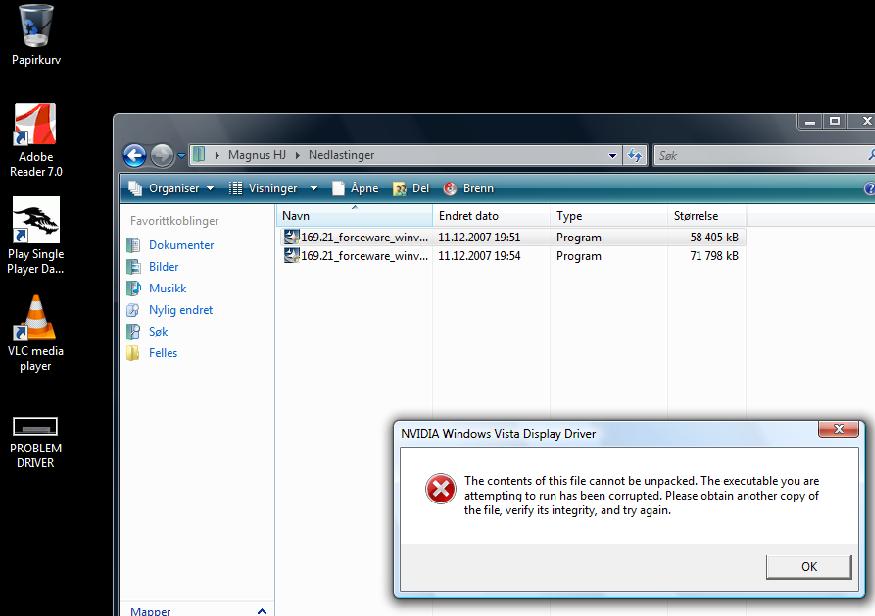Open recent pages dropdown beside Forward arrow
875x616 pixels.
click(181, 156)
